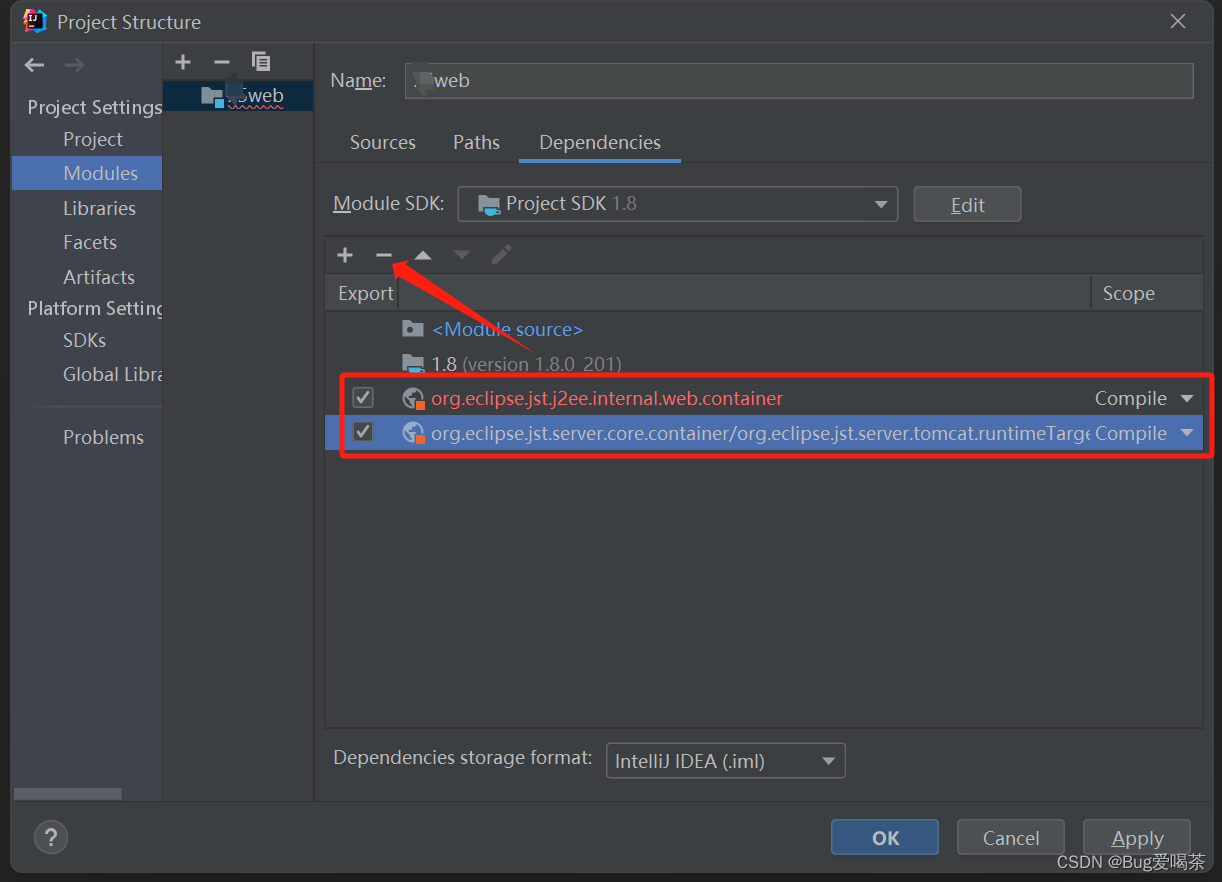Remove selected module with minus icon
This screenshot has width=1222, height=882.
[x=222, y=62]
